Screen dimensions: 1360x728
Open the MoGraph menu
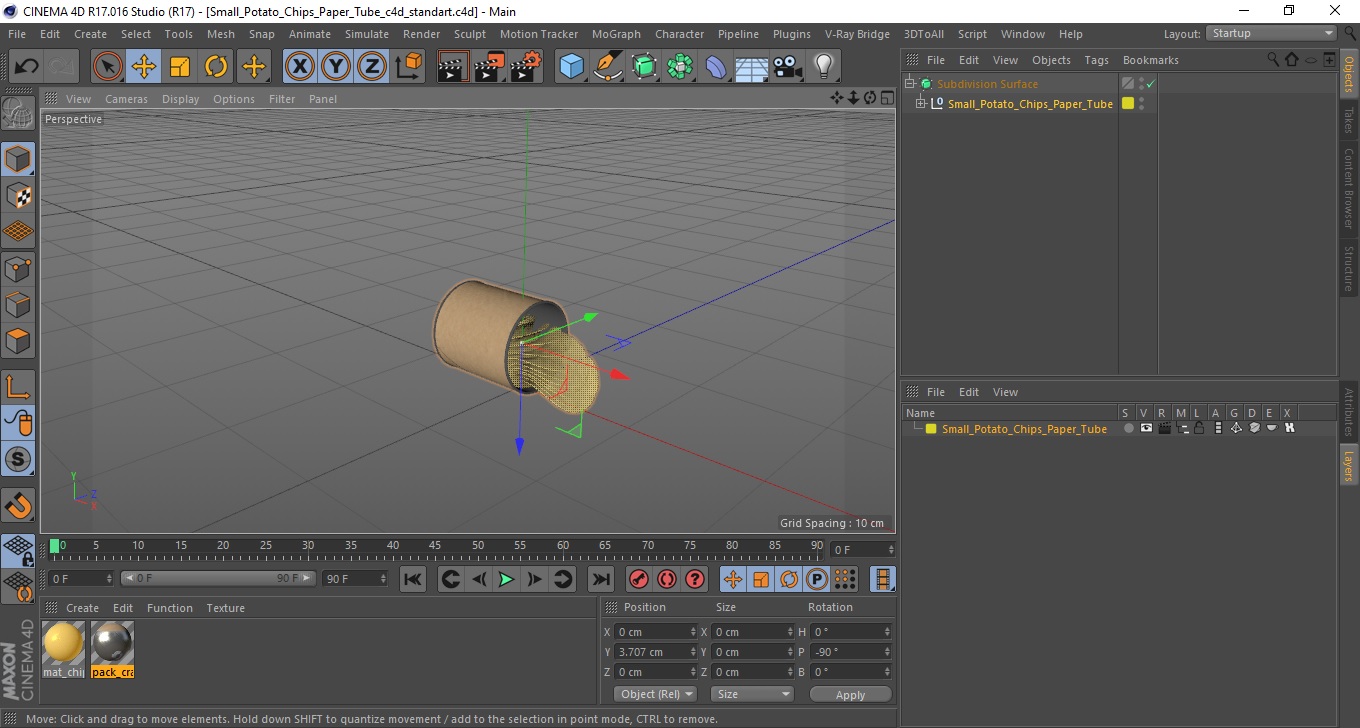[616, 34]
